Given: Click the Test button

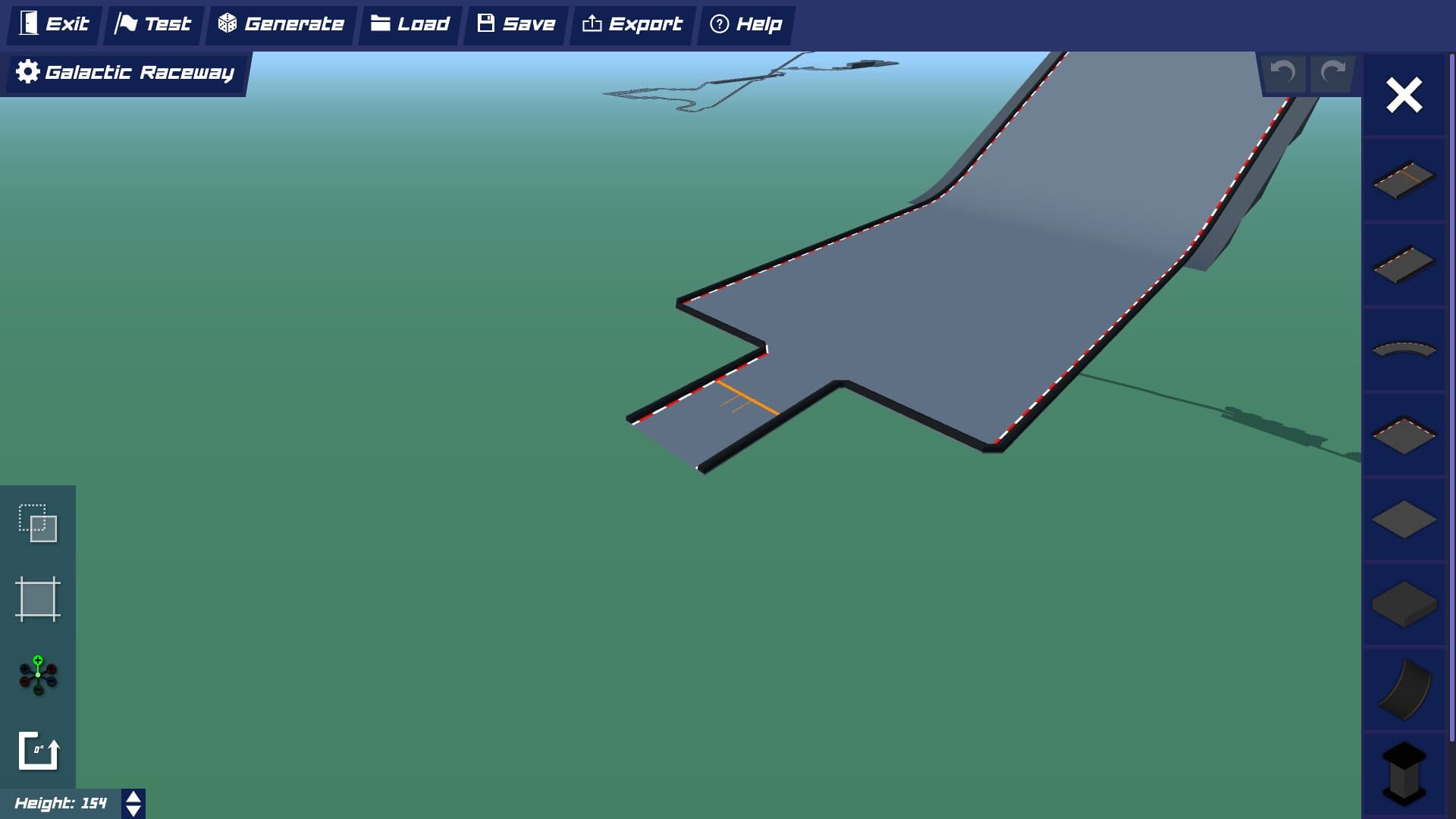Looking at the screenshot, I should click(153, 24).
